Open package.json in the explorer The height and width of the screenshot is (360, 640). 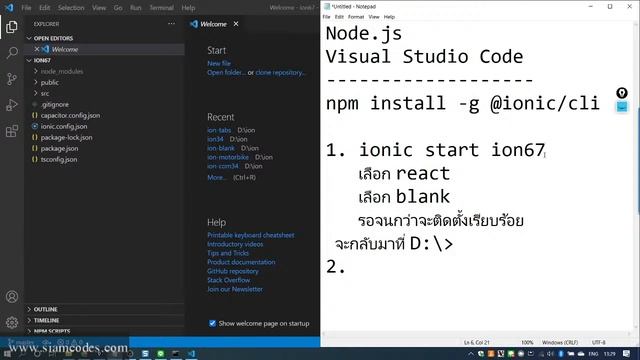click(59, 148)
